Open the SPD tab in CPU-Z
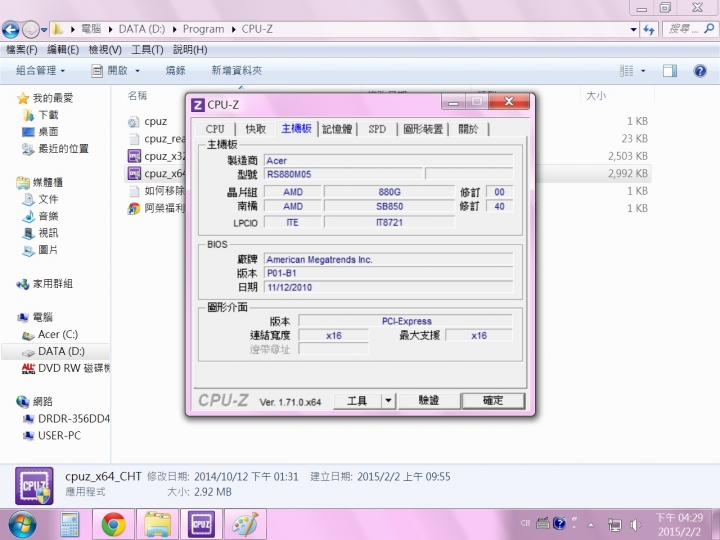This screenshot has height=540, width=720. [377, 129]
